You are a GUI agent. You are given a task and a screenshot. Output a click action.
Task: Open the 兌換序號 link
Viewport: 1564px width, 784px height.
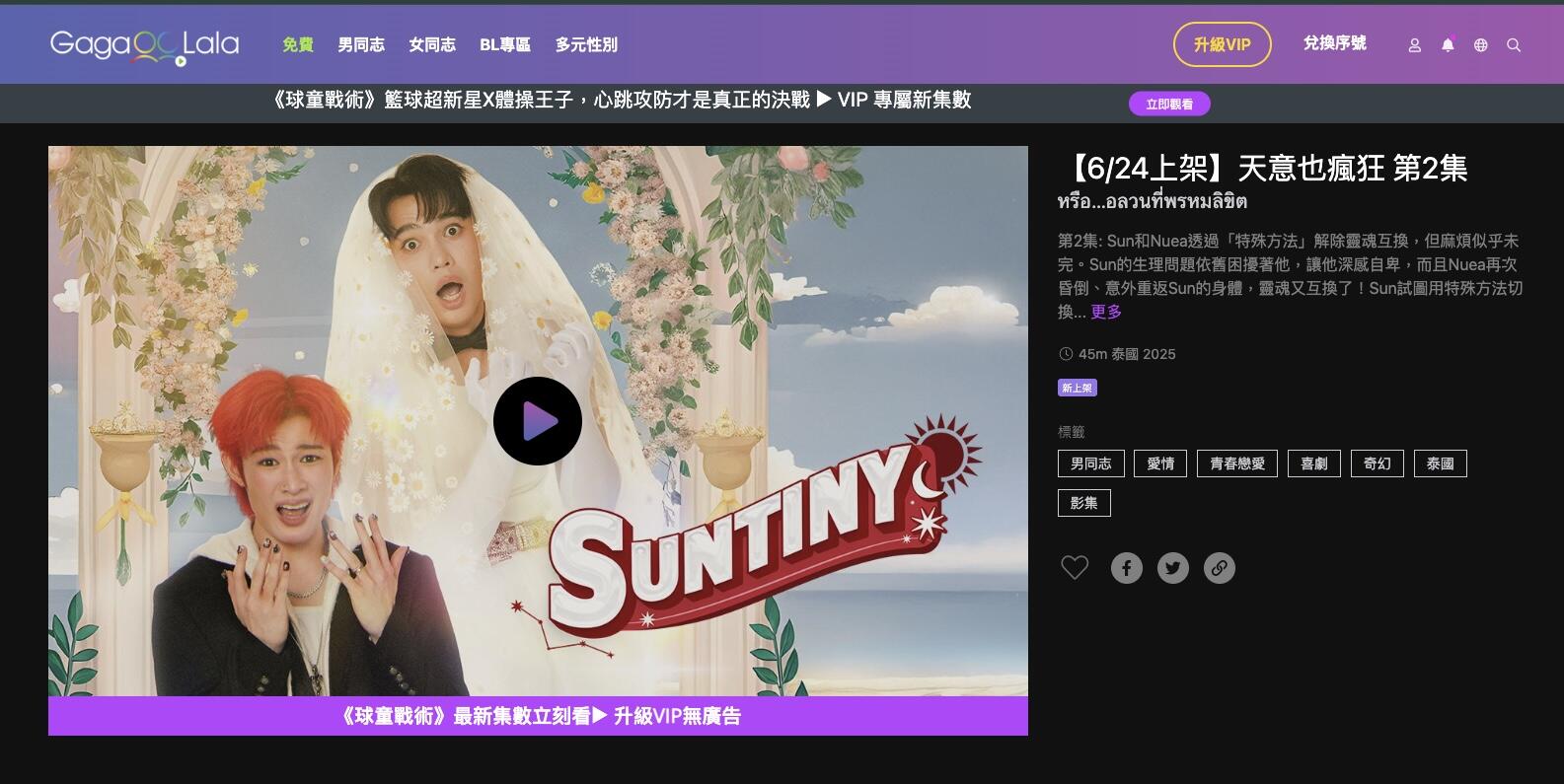1335,43
